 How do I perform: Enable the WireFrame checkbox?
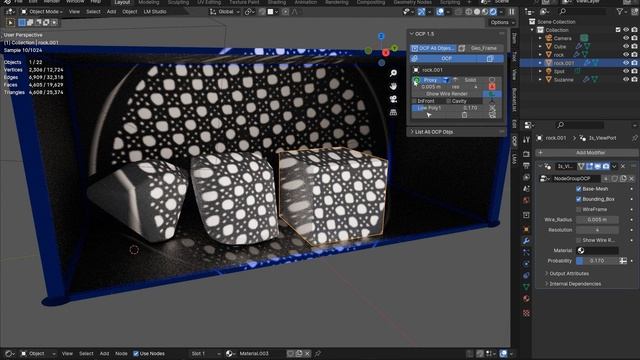click(578, 209)
